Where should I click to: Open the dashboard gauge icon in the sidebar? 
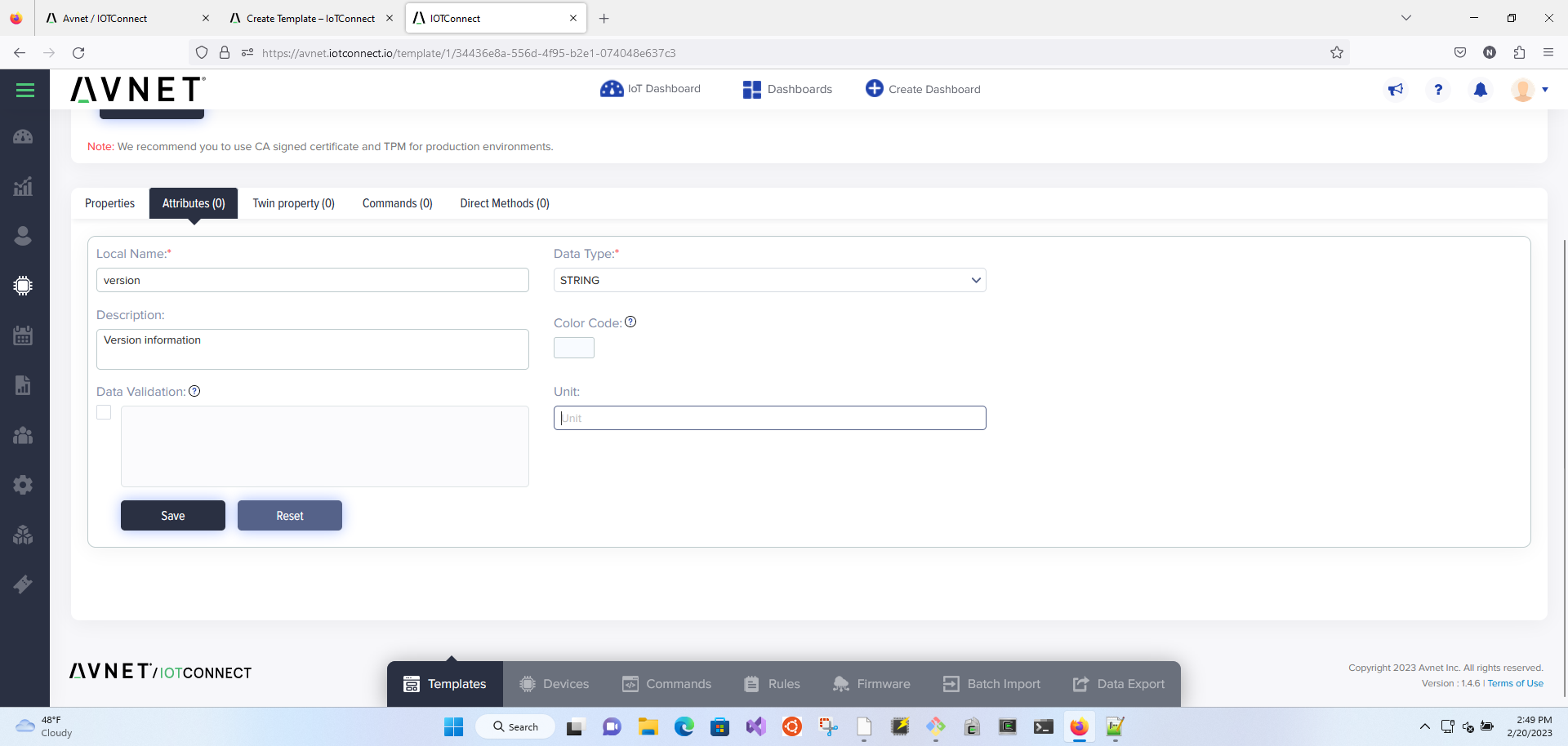tap(23, 136)
